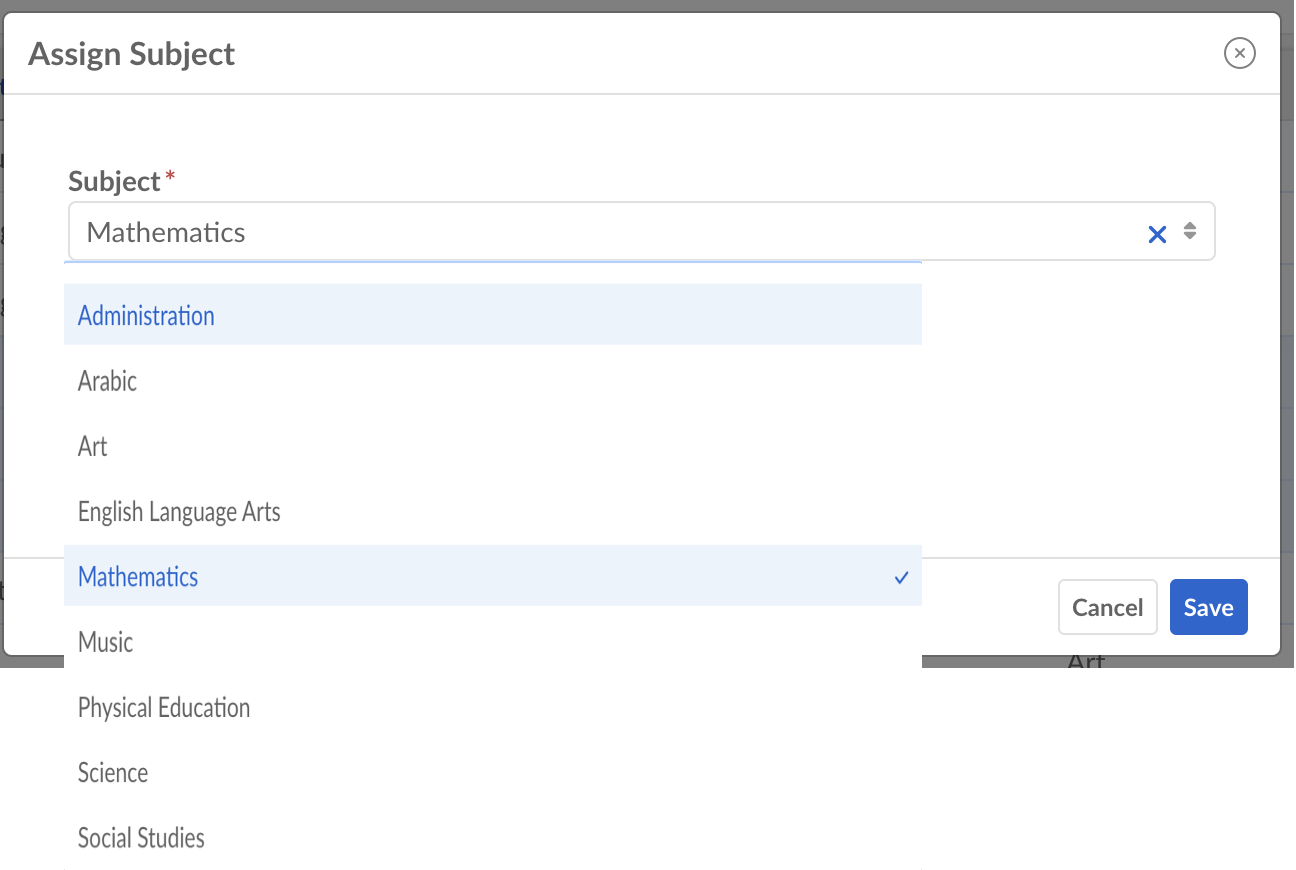
Task: Click the Assign Subject dialog title
Action: pos(132,54)
